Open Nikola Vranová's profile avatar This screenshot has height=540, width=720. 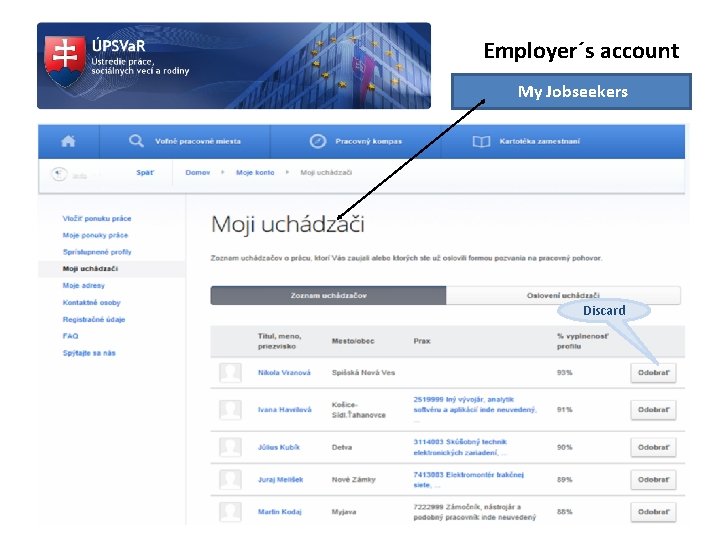[x=231, y=372]
